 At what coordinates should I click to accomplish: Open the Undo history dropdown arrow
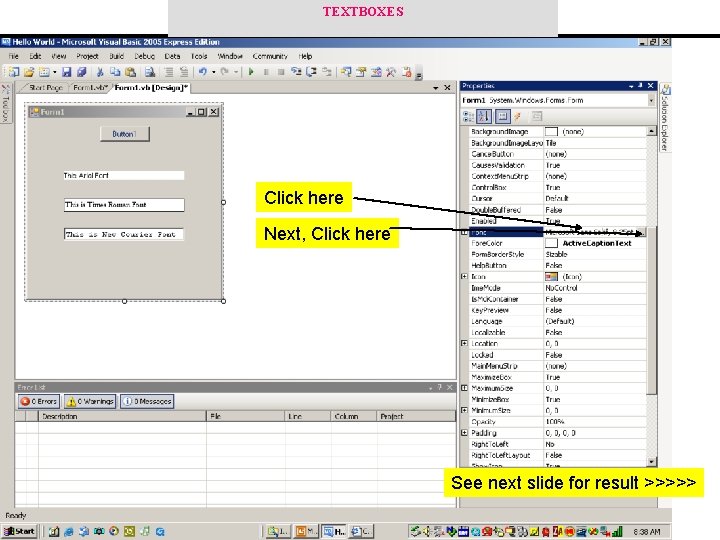214,72
